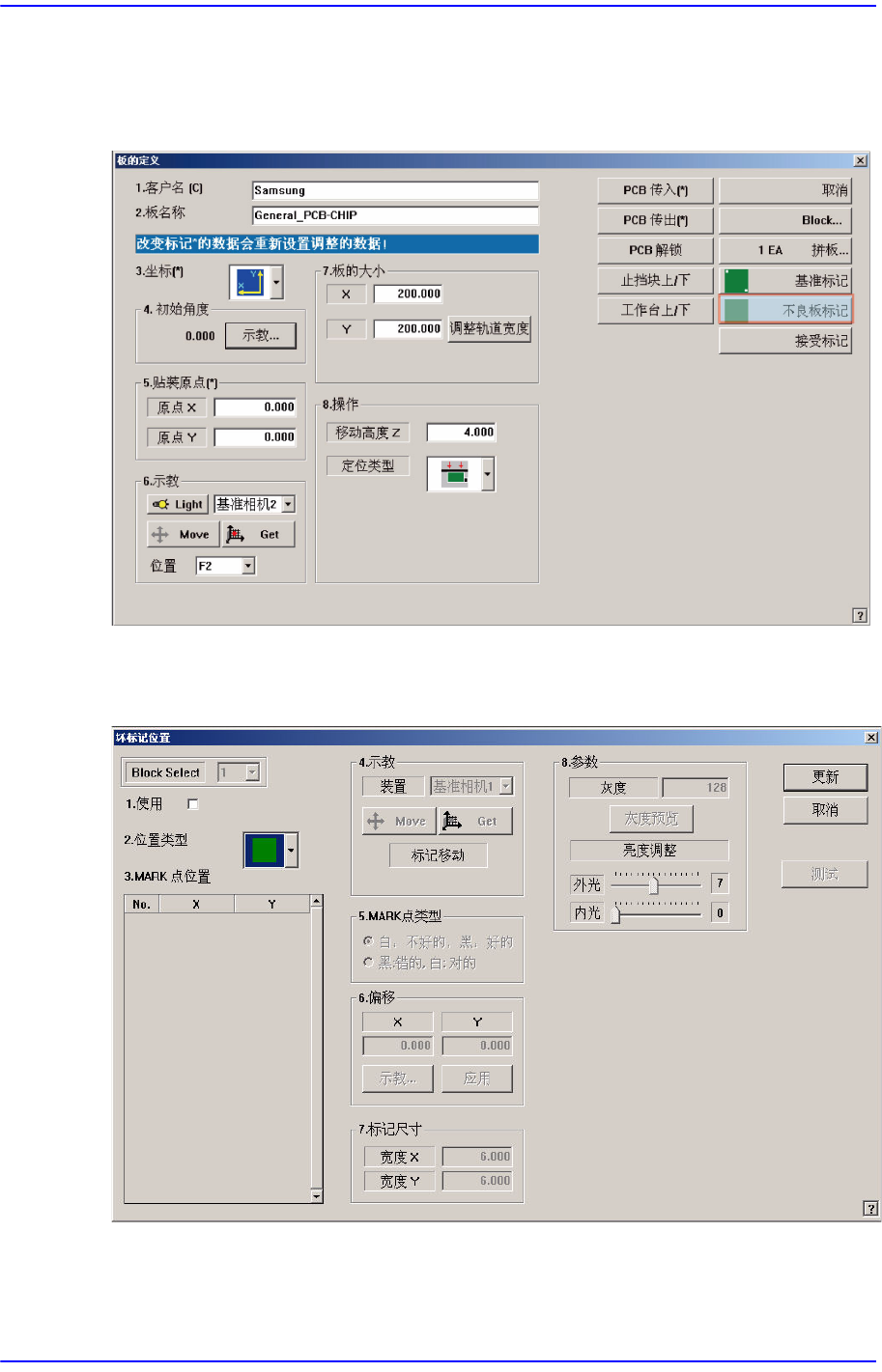Click the offset X value field

coord(398,1046)
